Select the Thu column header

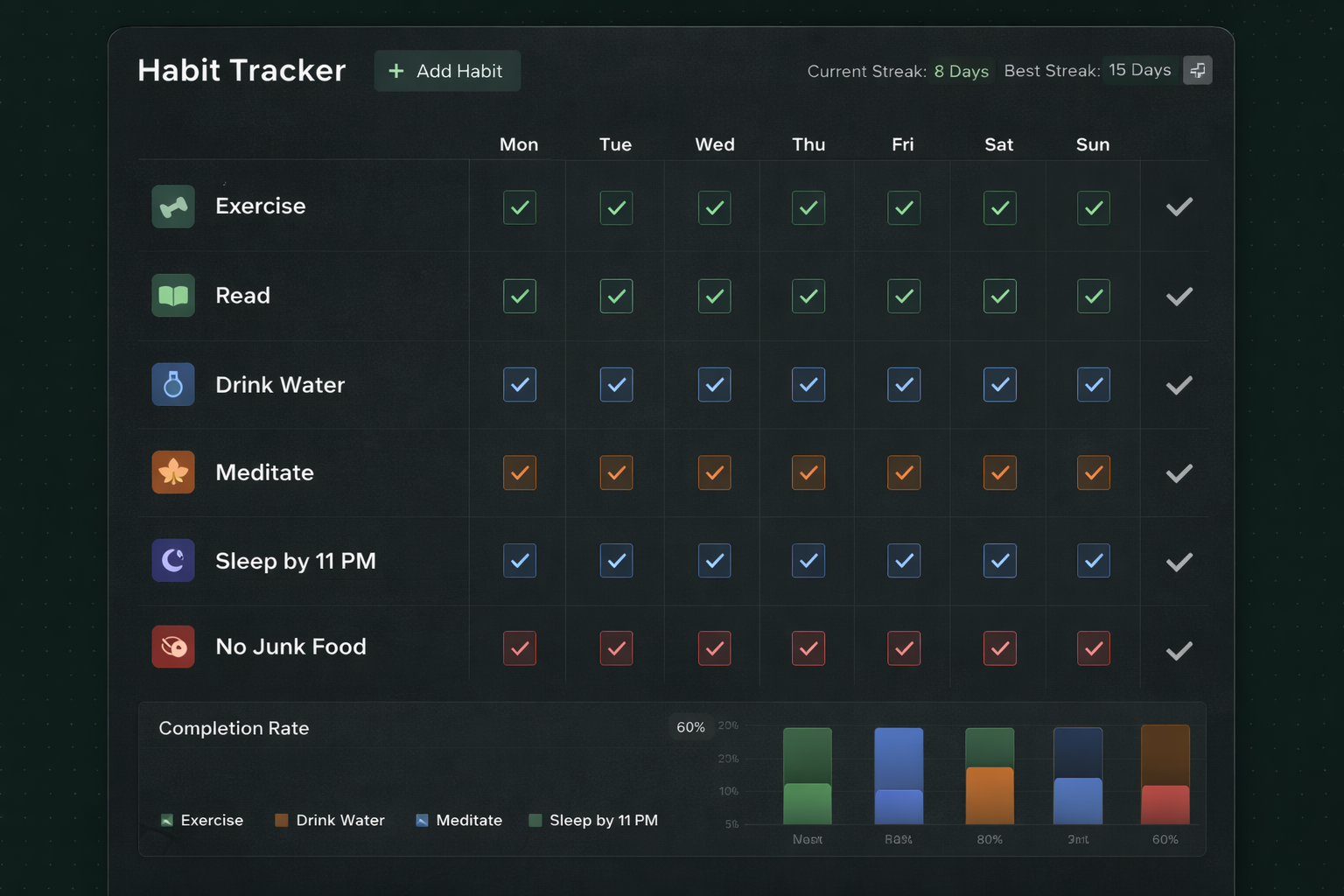point(808,144)
